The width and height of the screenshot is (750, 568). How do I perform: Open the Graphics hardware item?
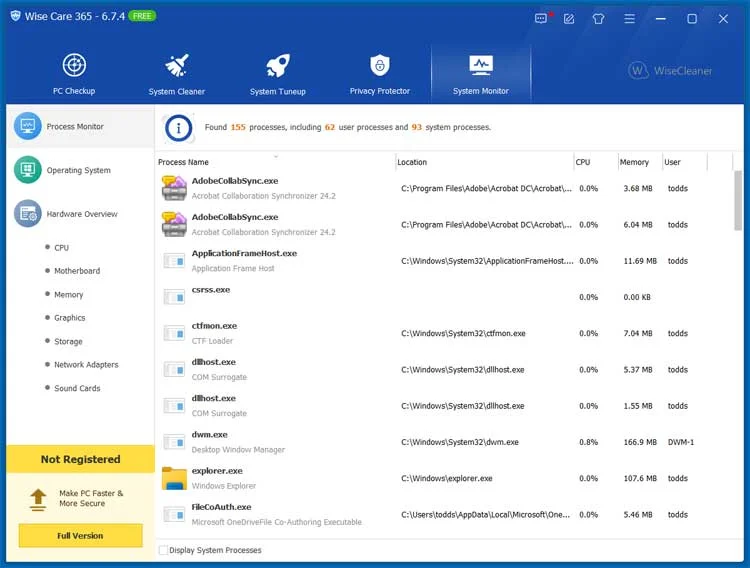coord(69,318)
